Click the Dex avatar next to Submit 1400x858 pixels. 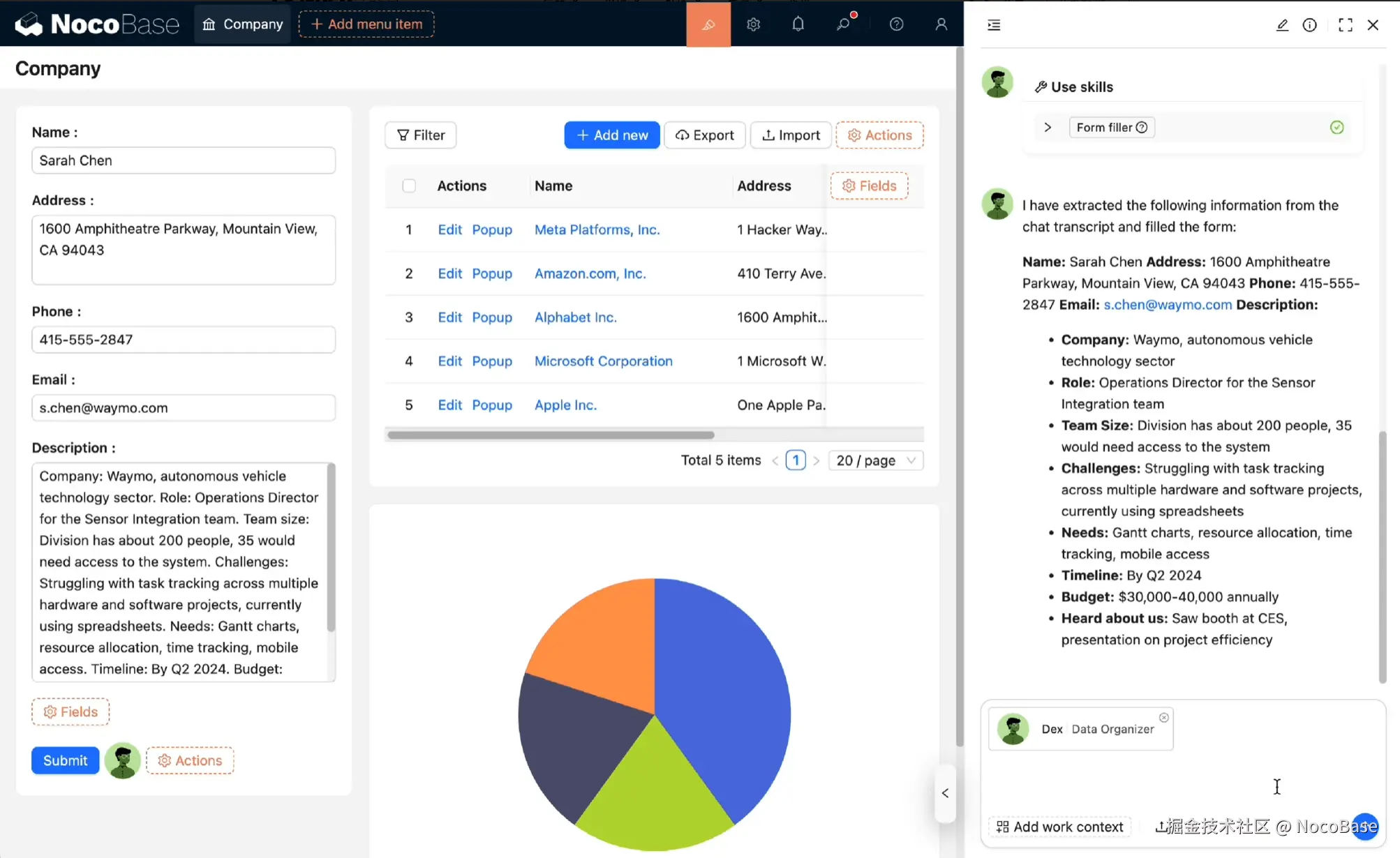coord(123,760)
